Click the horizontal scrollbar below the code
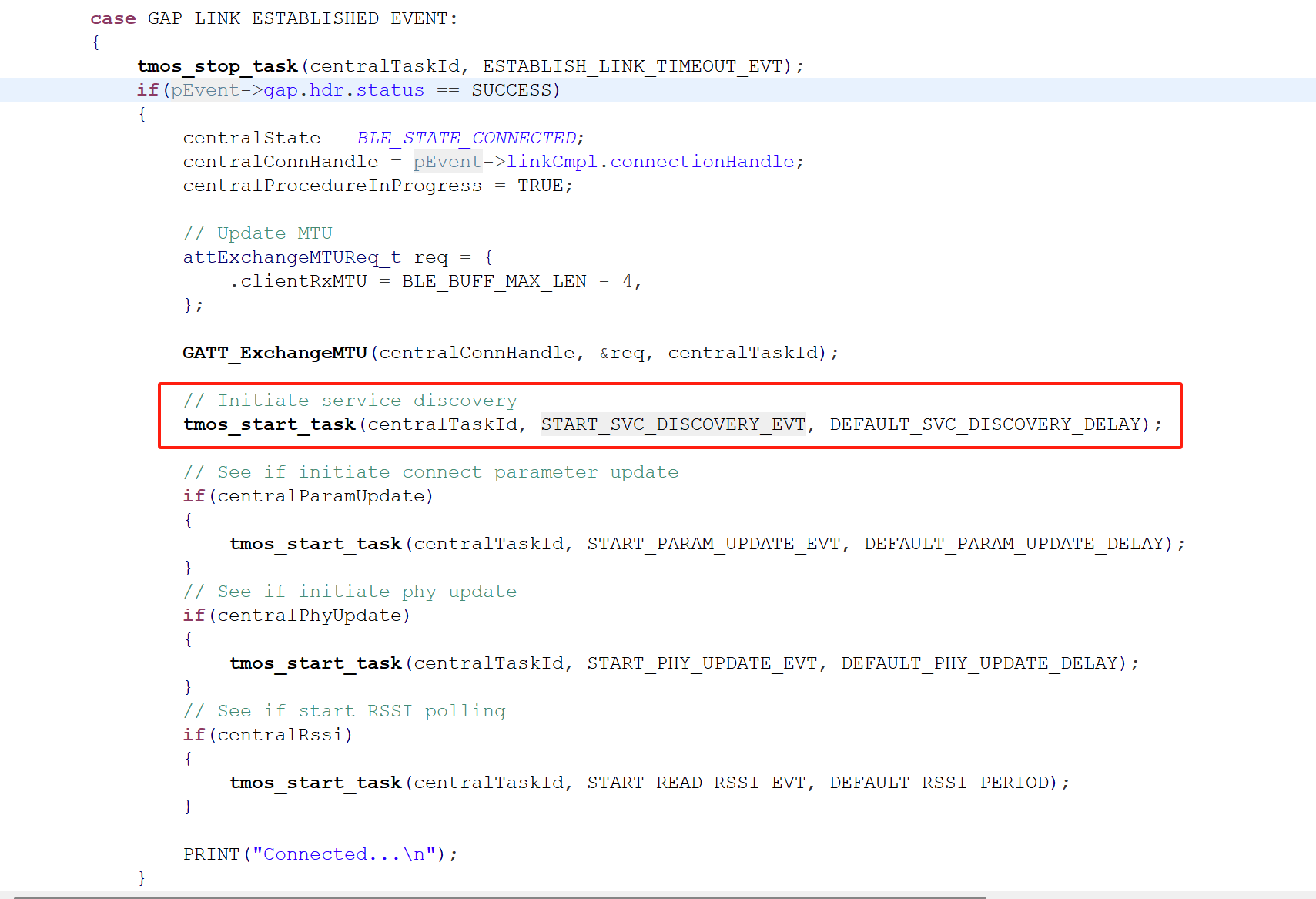This screenshot has height=899, width=1316. (x=501, y=896)
